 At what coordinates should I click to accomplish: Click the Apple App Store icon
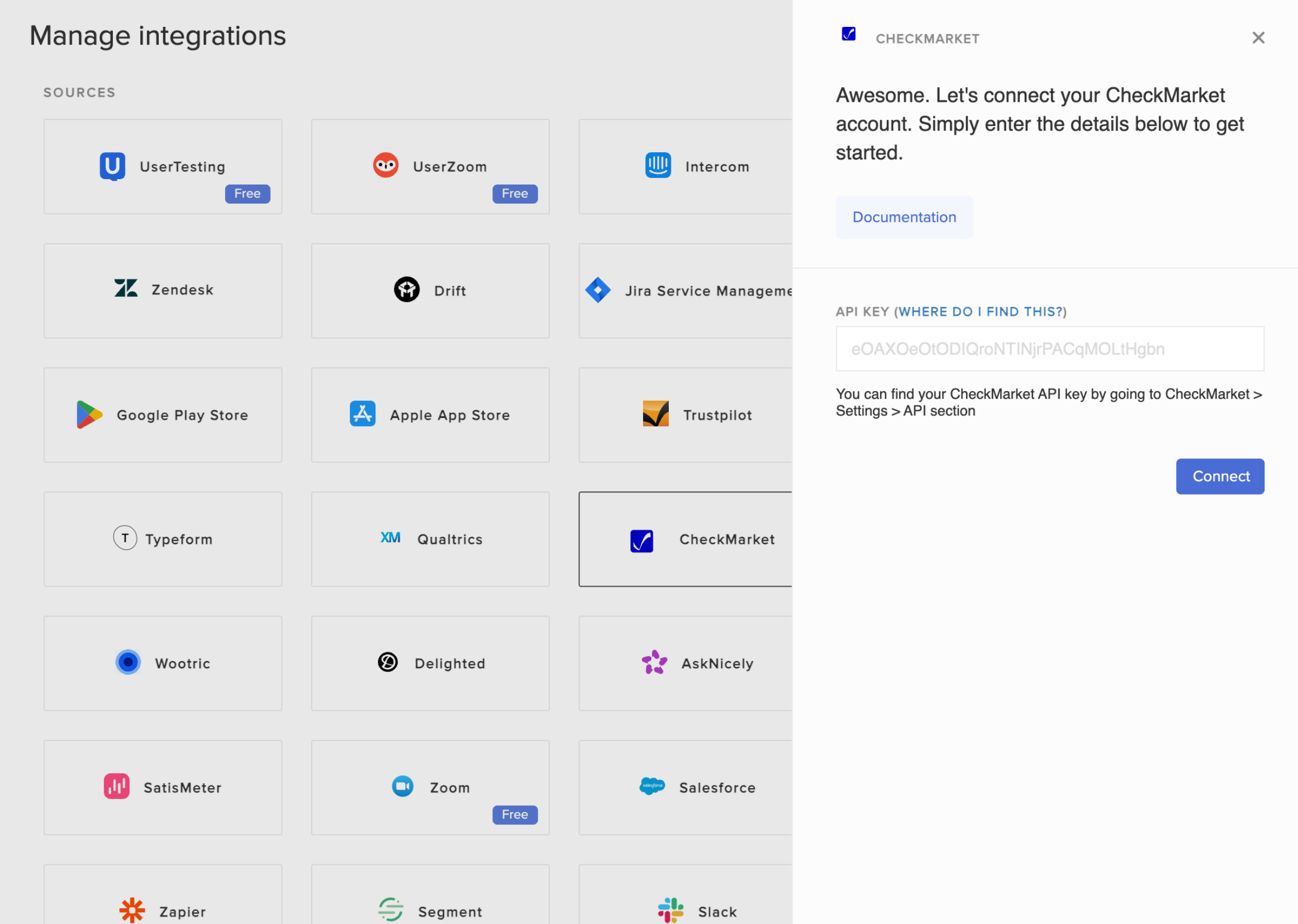point(363,414)
